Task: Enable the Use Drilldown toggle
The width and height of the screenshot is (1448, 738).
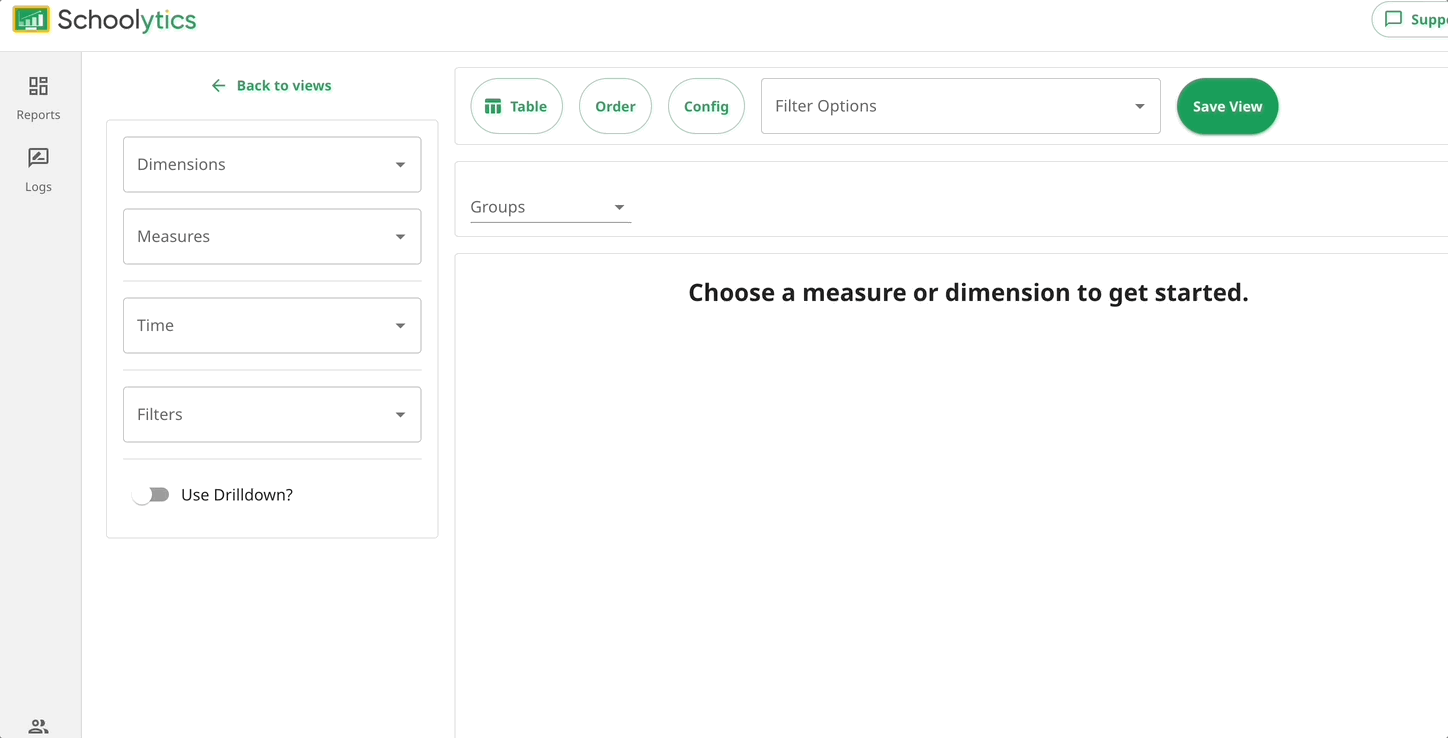Action: (151, 494)
